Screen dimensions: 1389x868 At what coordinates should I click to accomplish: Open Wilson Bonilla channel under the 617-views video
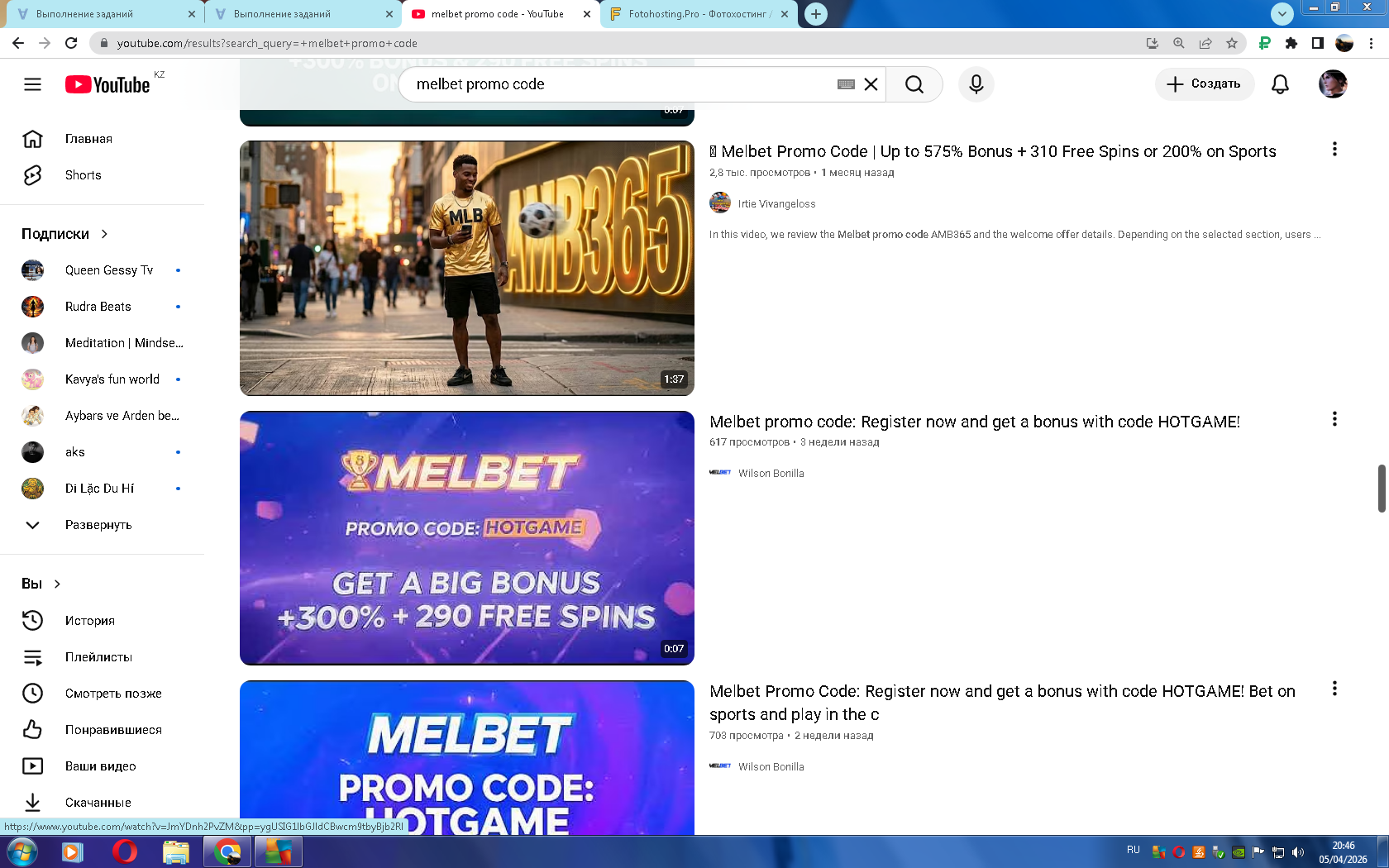point(771,474)
